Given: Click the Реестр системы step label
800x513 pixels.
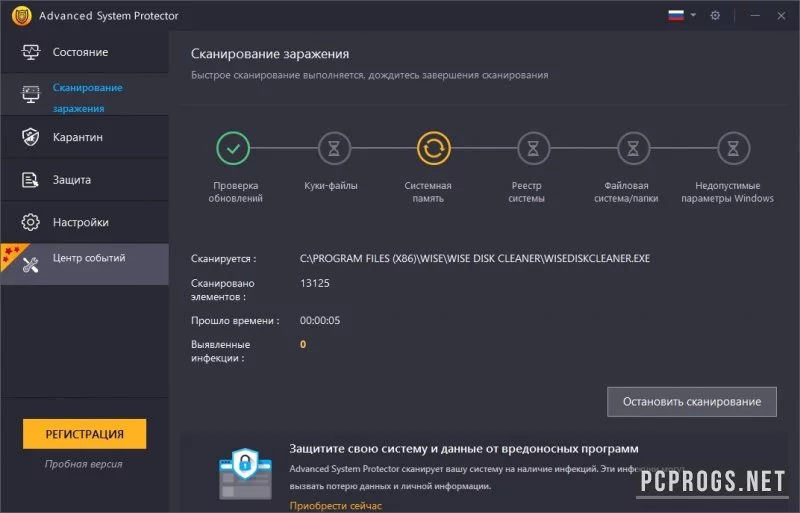Looking at the screenshot, I should tap(527, 192).
